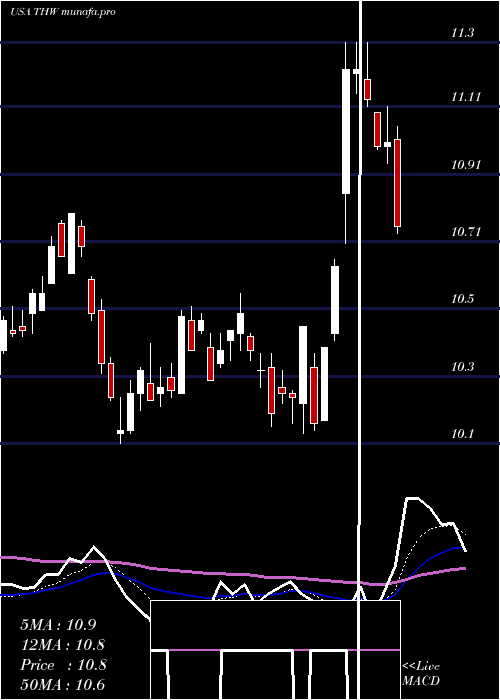Click the tallest white candle reaching 11.3
Screen dimensions: 500x700
click(346, 132)
